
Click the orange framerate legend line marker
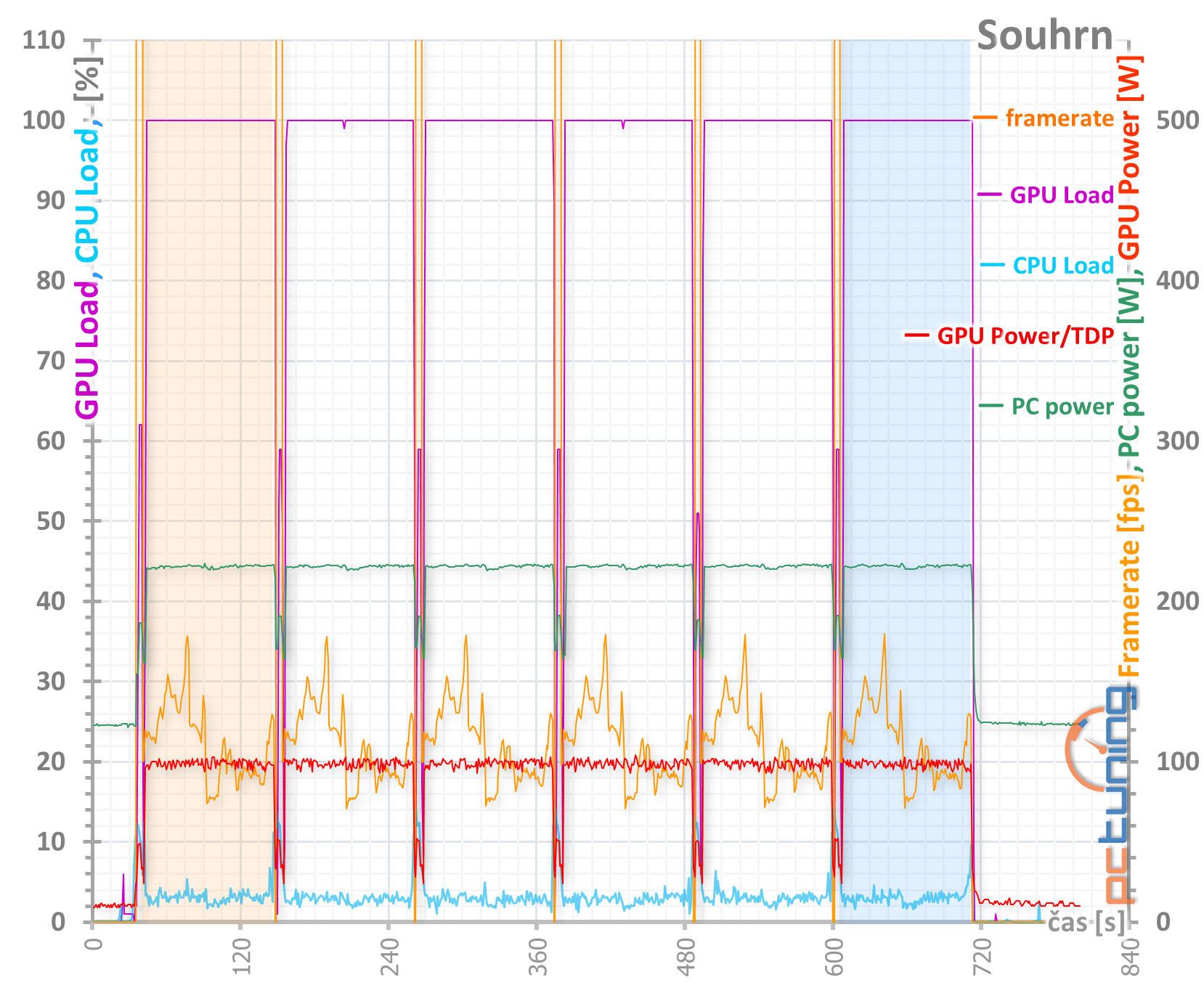point(985,118)
